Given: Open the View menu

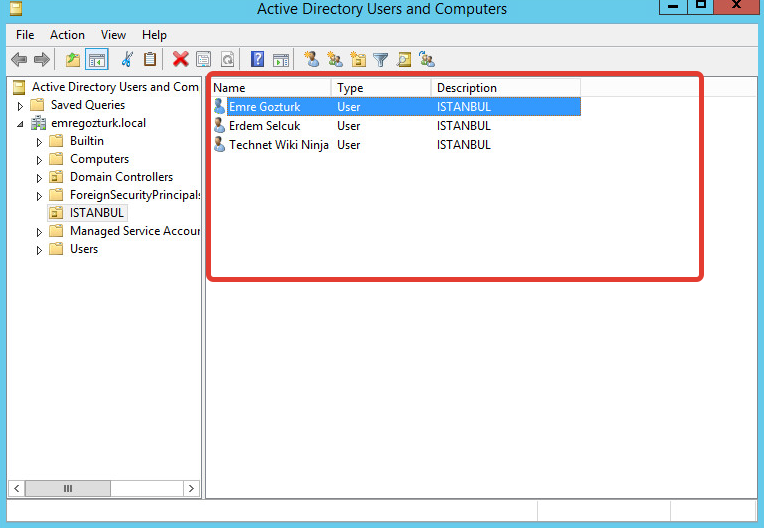Looking at the screenshot, I should [113, 35].
